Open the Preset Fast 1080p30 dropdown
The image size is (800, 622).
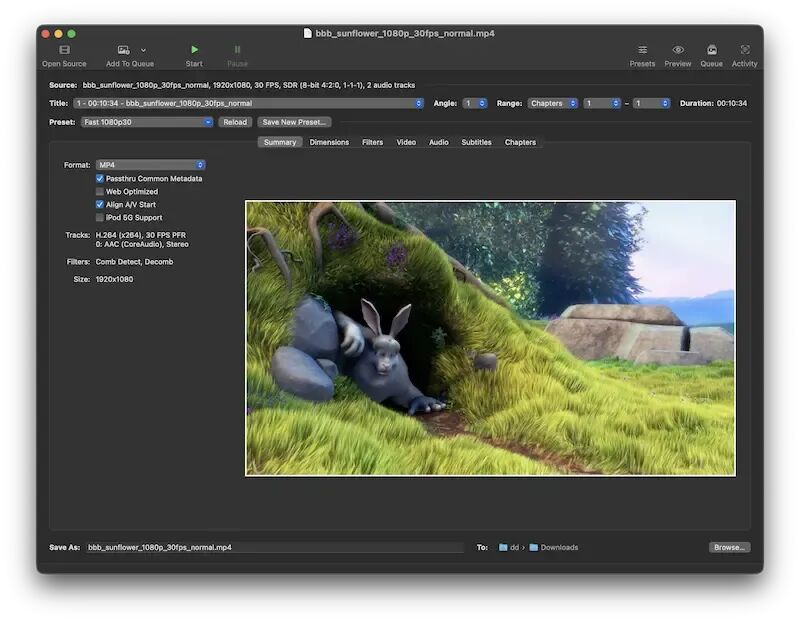click(147, 122)
